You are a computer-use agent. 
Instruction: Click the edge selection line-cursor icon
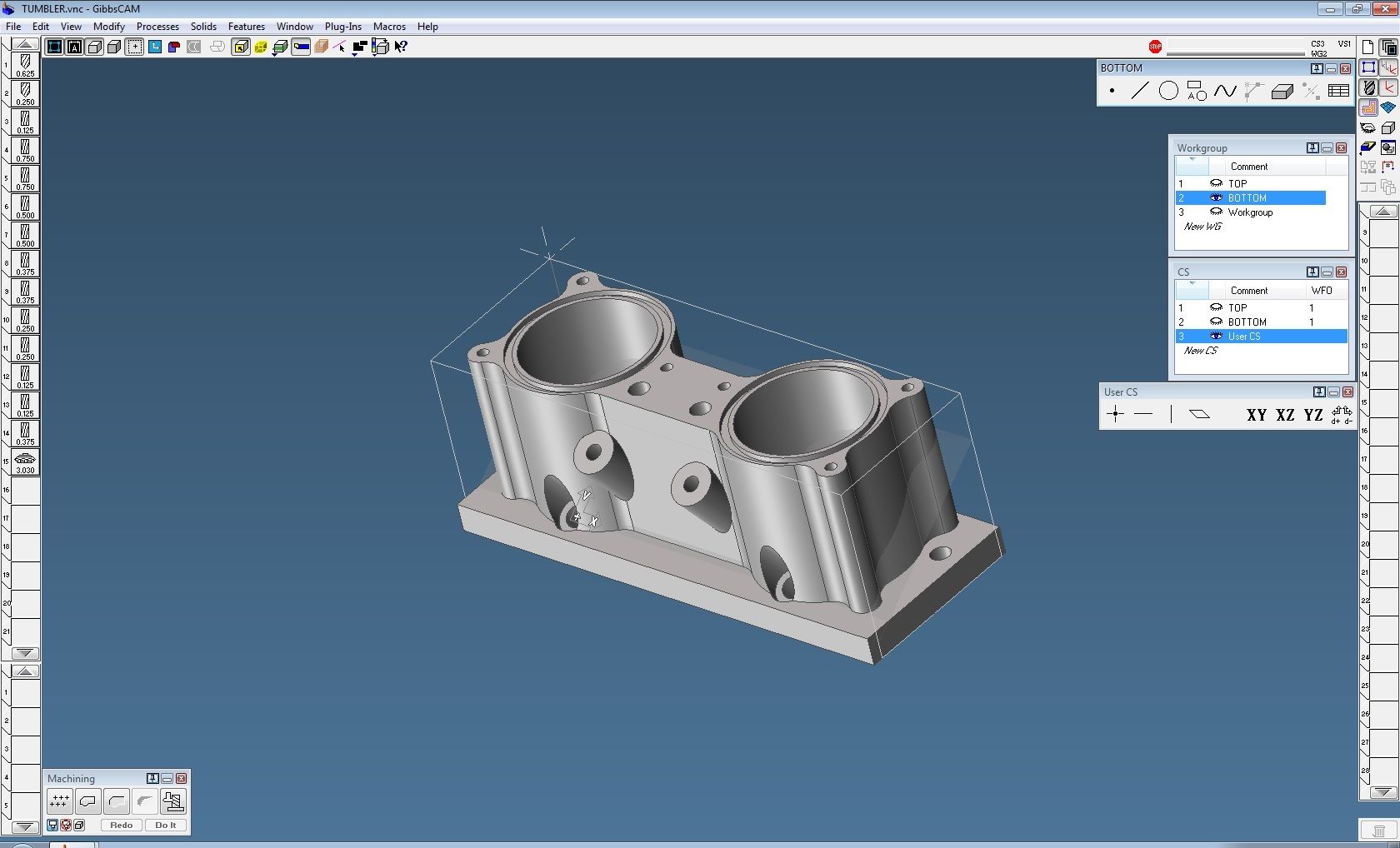[340, 47]
